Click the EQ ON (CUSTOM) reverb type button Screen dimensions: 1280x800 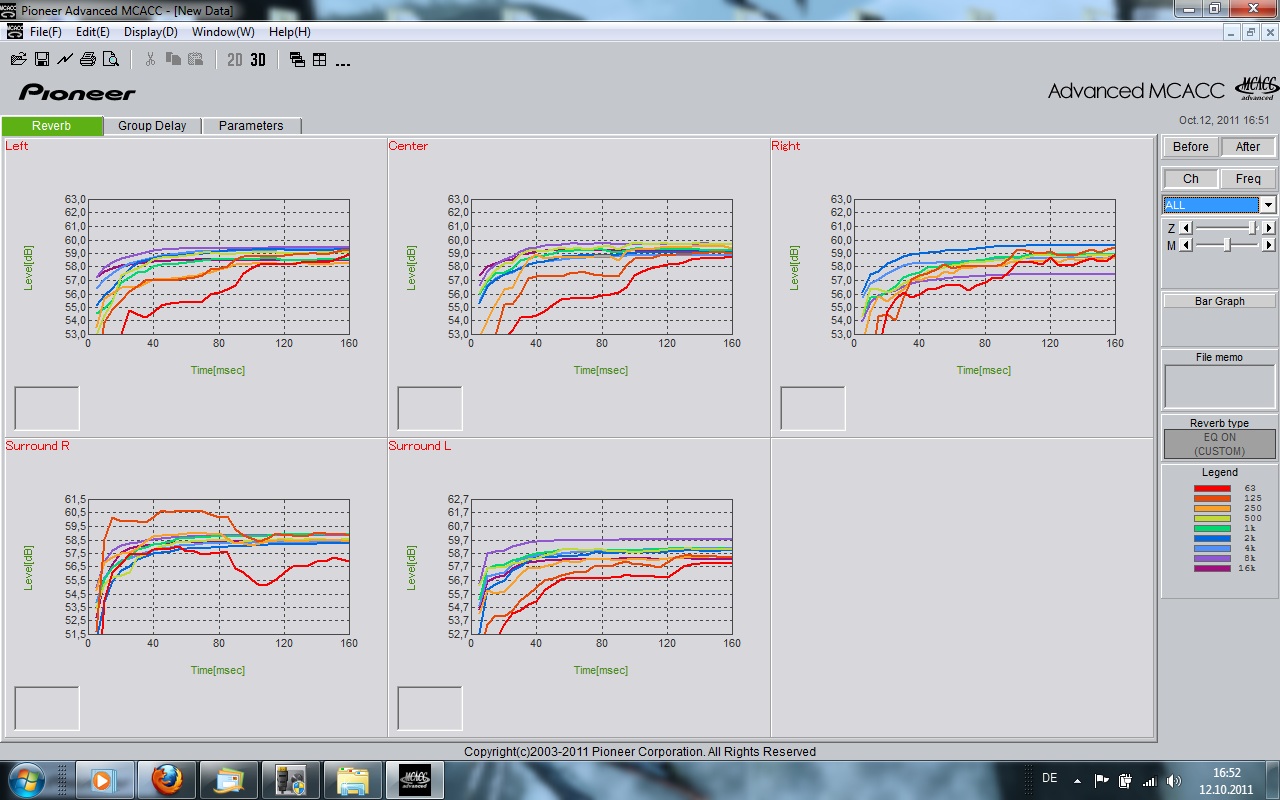[1219, 444]
